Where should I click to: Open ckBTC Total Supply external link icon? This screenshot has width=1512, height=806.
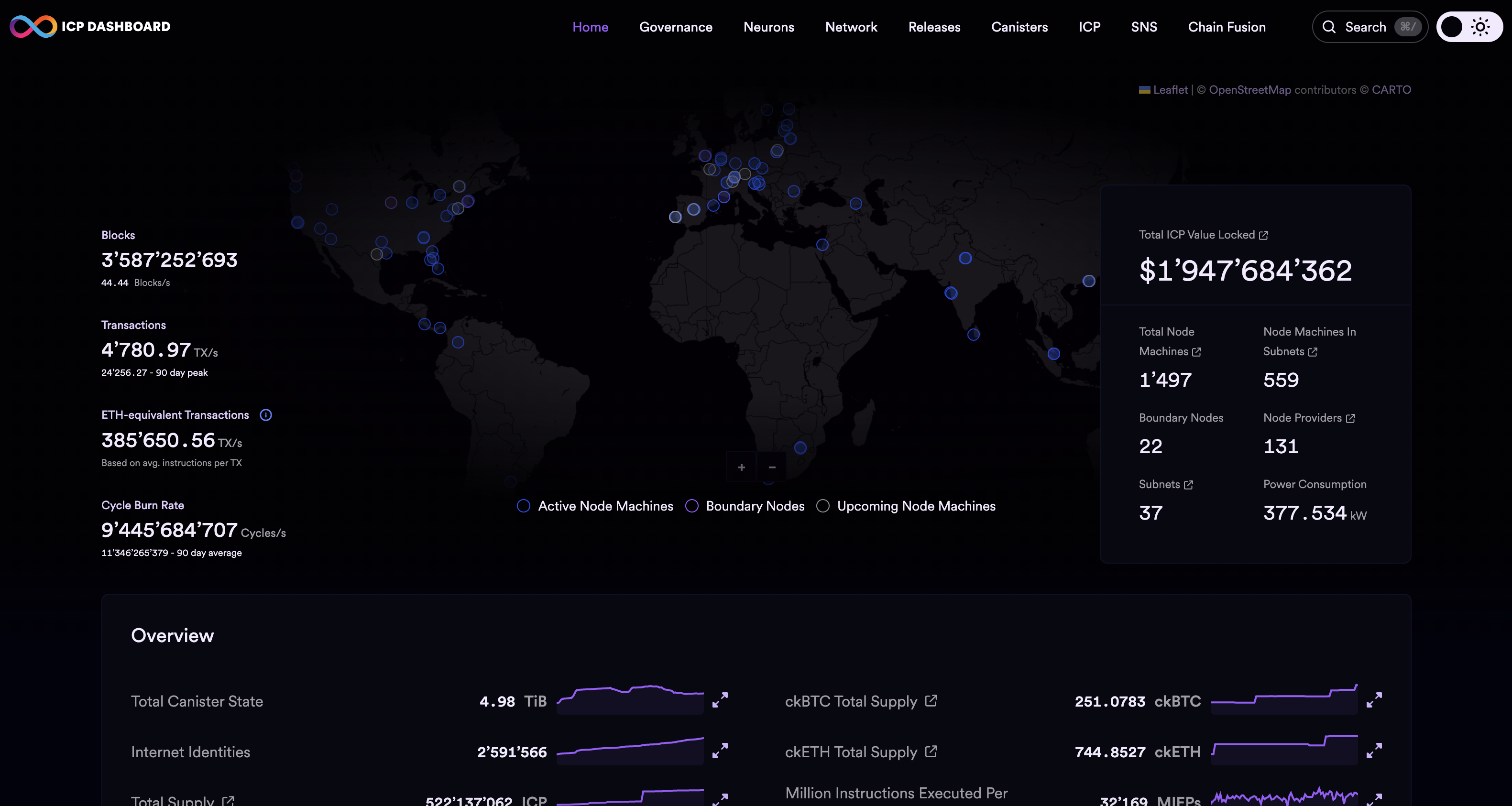click(x=931, y=700)
